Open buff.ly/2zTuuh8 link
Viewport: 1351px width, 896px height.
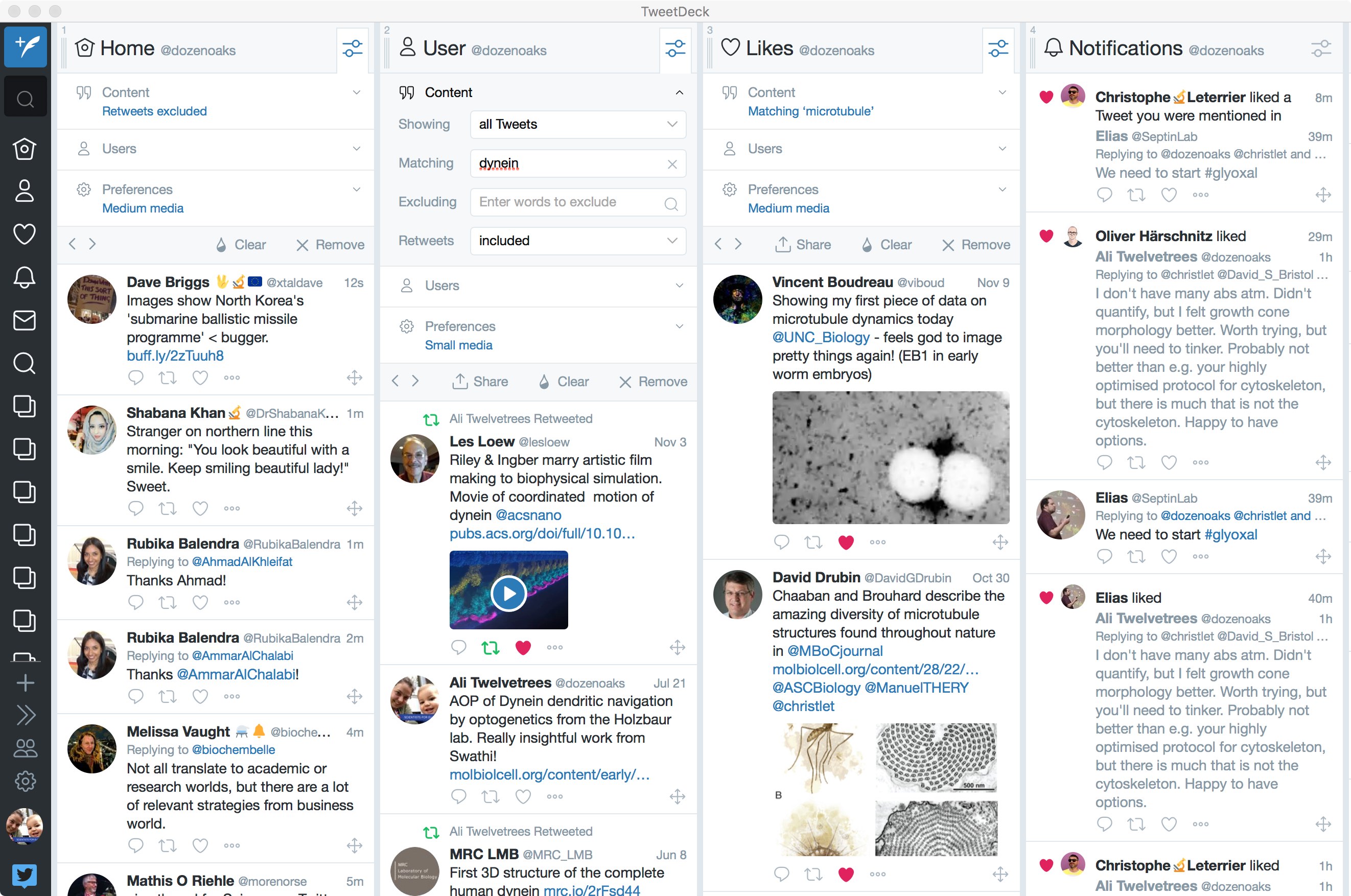(x=175, y=356)
